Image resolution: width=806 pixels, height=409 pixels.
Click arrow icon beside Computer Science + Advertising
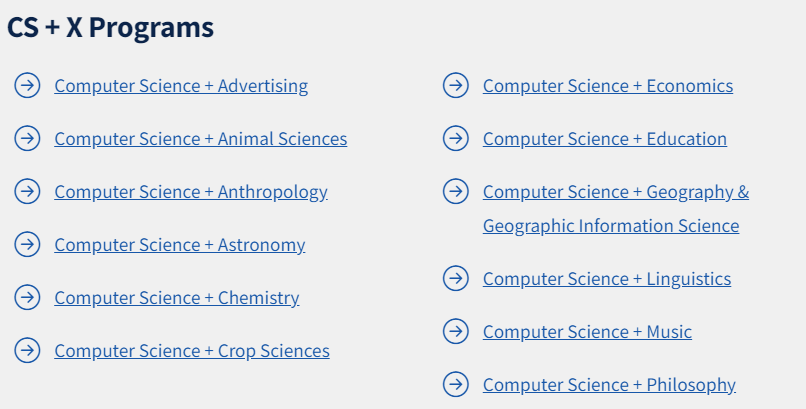[27, 86]
